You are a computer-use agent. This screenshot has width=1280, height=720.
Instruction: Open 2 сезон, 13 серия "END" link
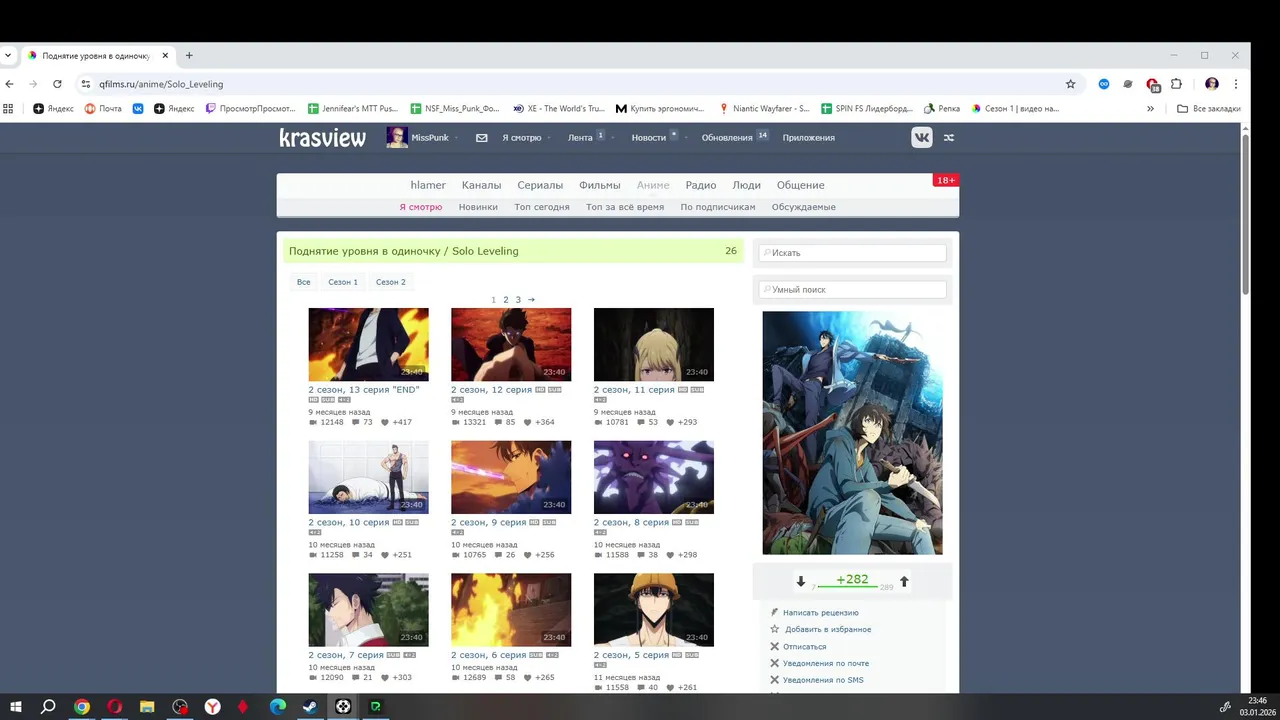point(364,390)
